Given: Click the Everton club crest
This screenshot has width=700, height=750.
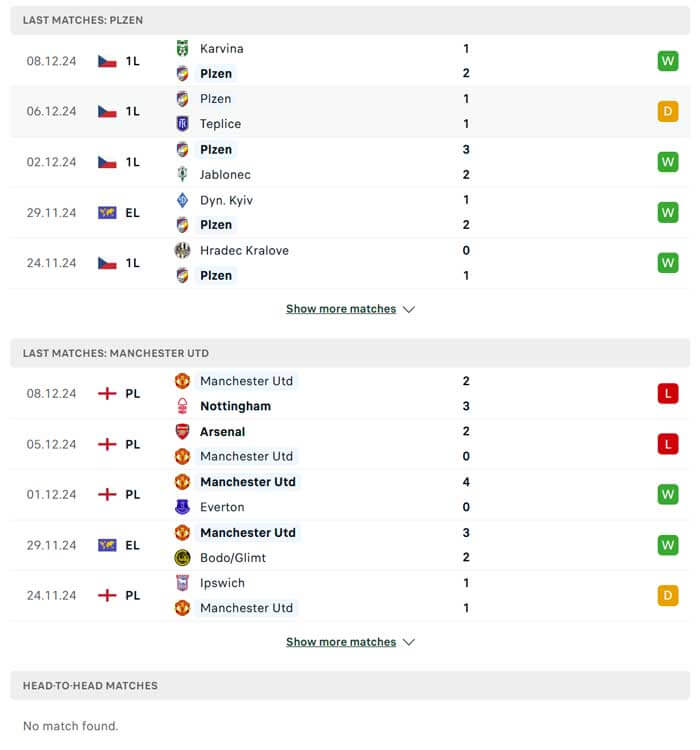Looking at the screenshot, I should click(182, 507).
